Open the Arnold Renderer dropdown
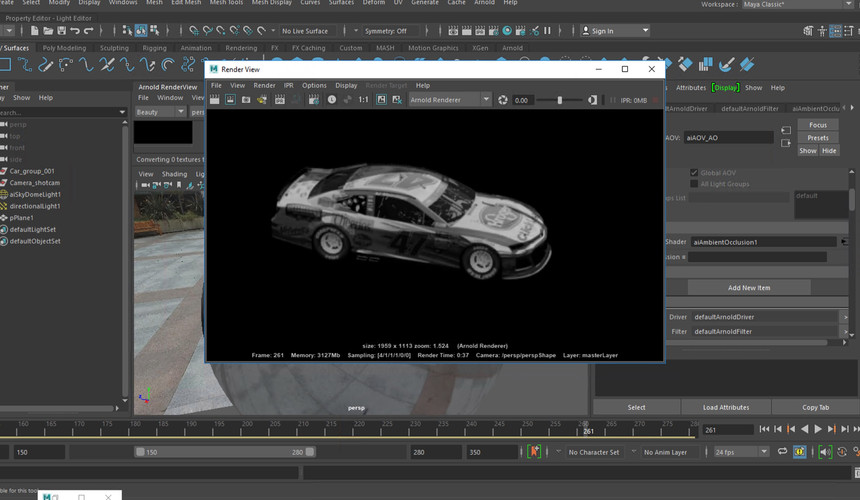This screenshot has width=860, height=500. pos(449,100)
